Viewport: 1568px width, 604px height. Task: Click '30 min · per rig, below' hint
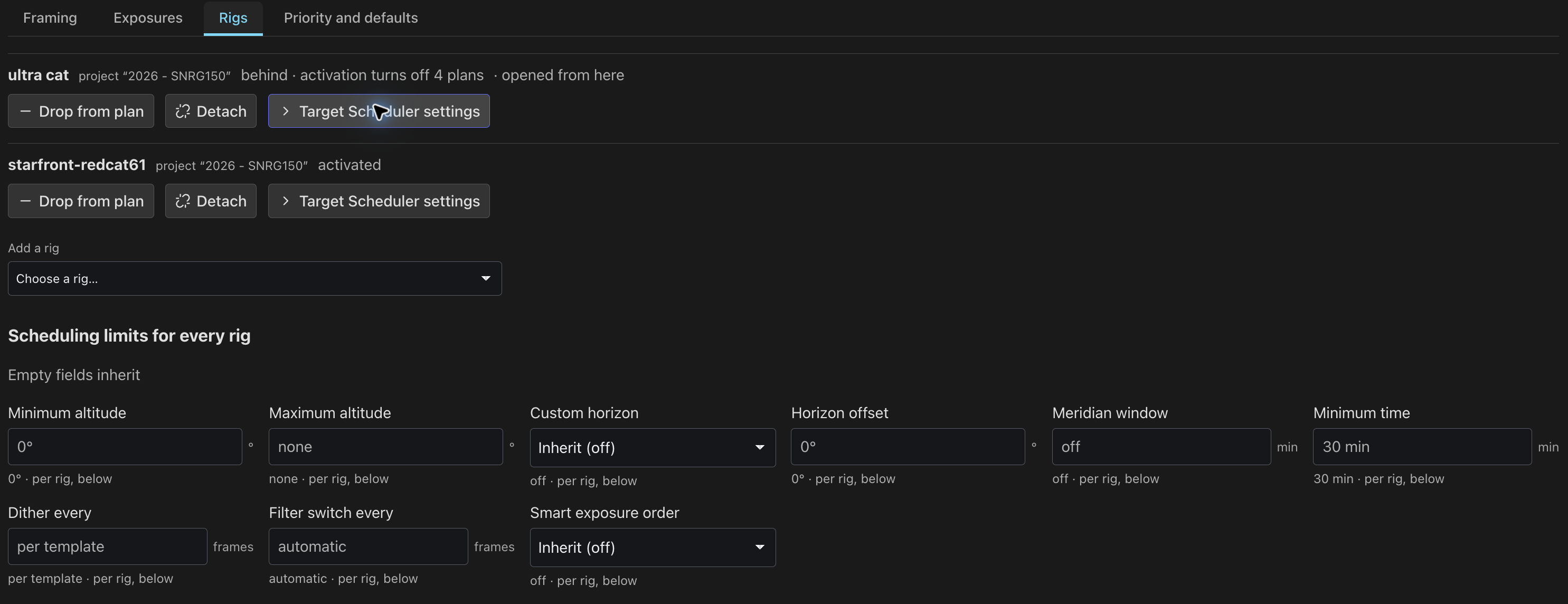pyautogui.click(x=1378, y=478)
